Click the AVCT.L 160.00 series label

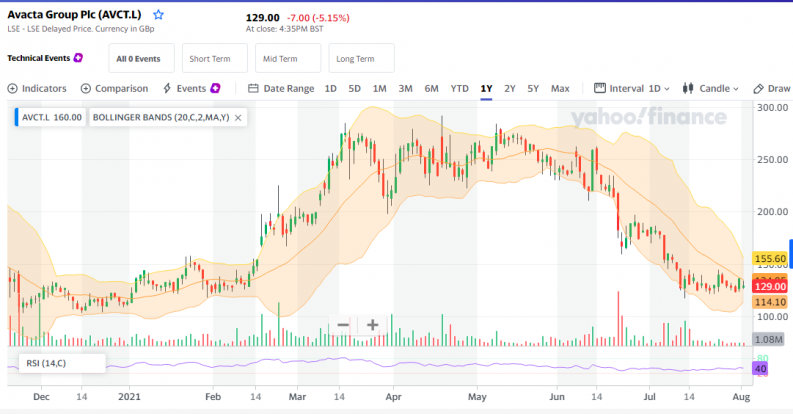(52, 117)
